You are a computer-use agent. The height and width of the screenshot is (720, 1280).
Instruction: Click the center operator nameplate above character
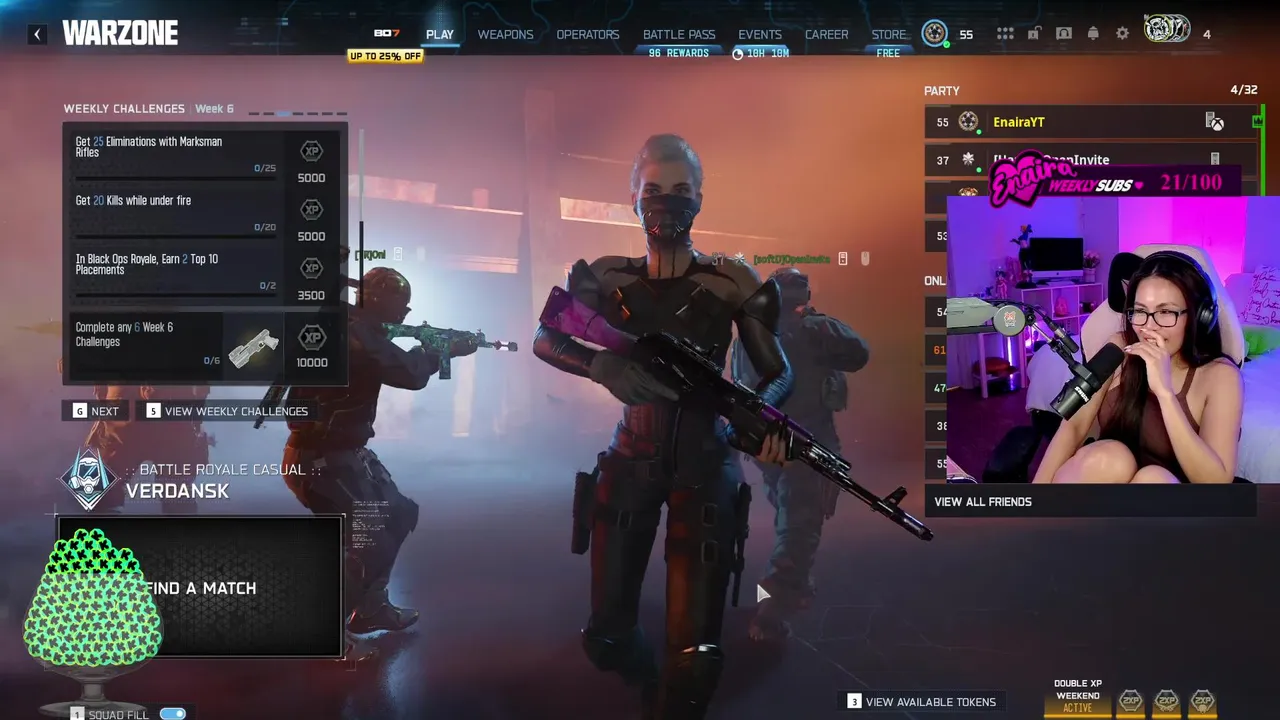pyautogui.click(x=790, y=259)
